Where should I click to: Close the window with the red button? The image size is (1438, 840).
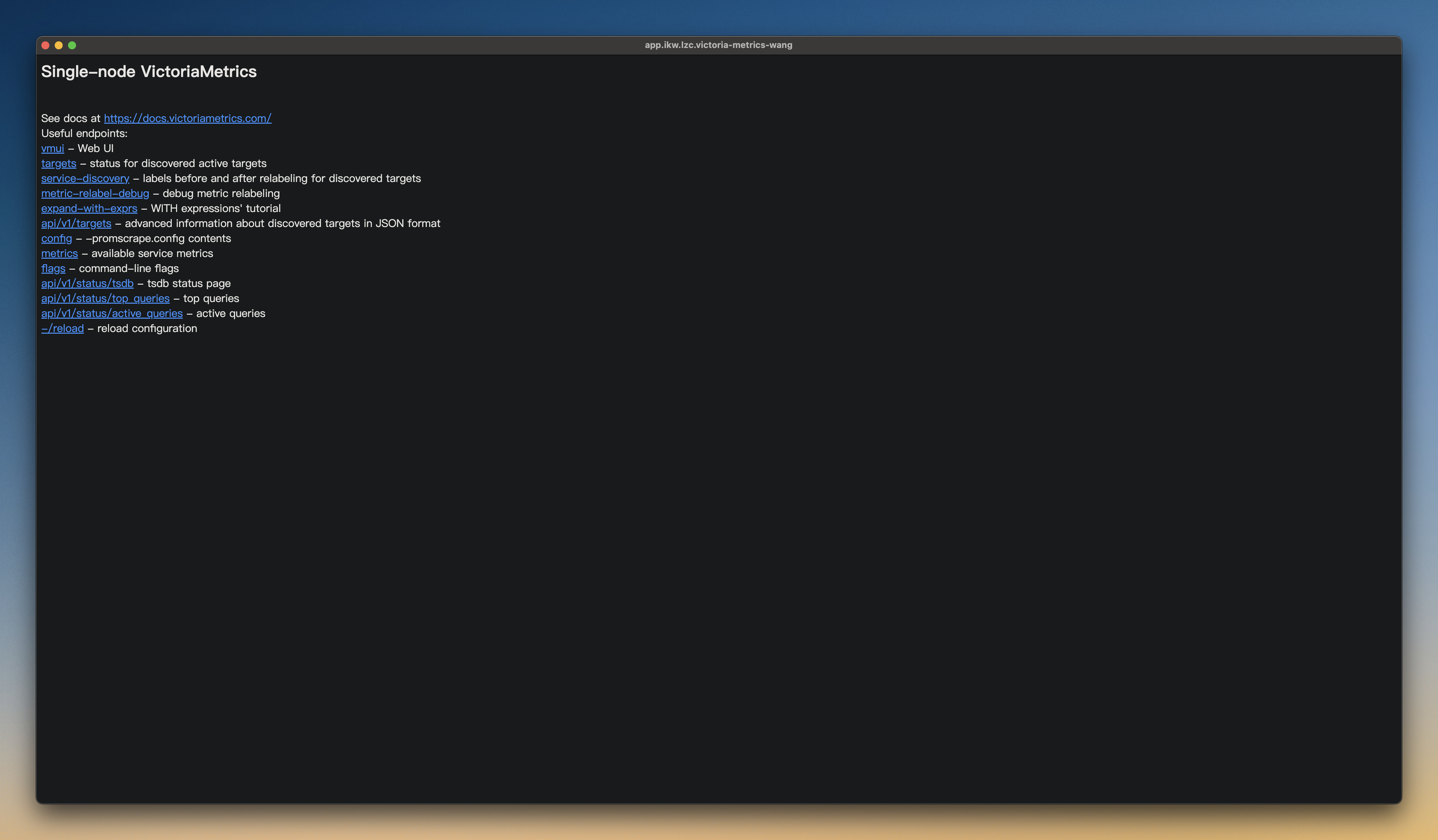tap(46, 45)
